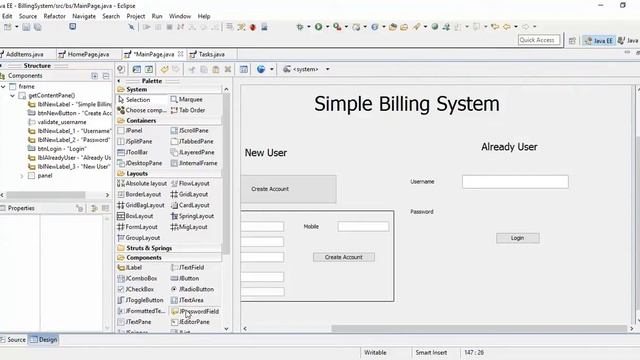The width and height of the screenshot is (640, 360).
Task: Select the JPanel container
Action: [x=130, y=131]
